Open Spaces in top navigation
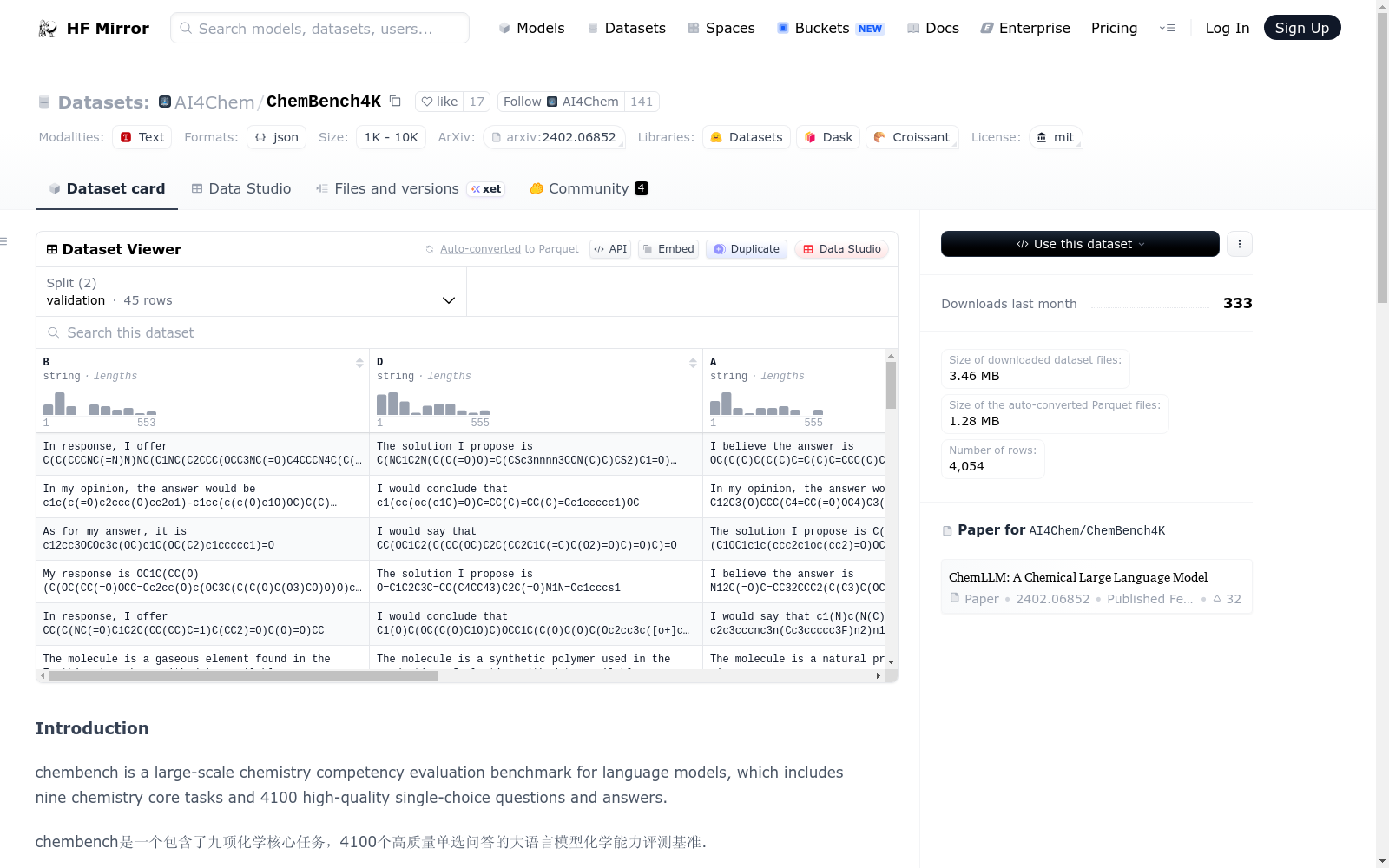This screenshot has width=1389, height=868. tap(721, 28)
